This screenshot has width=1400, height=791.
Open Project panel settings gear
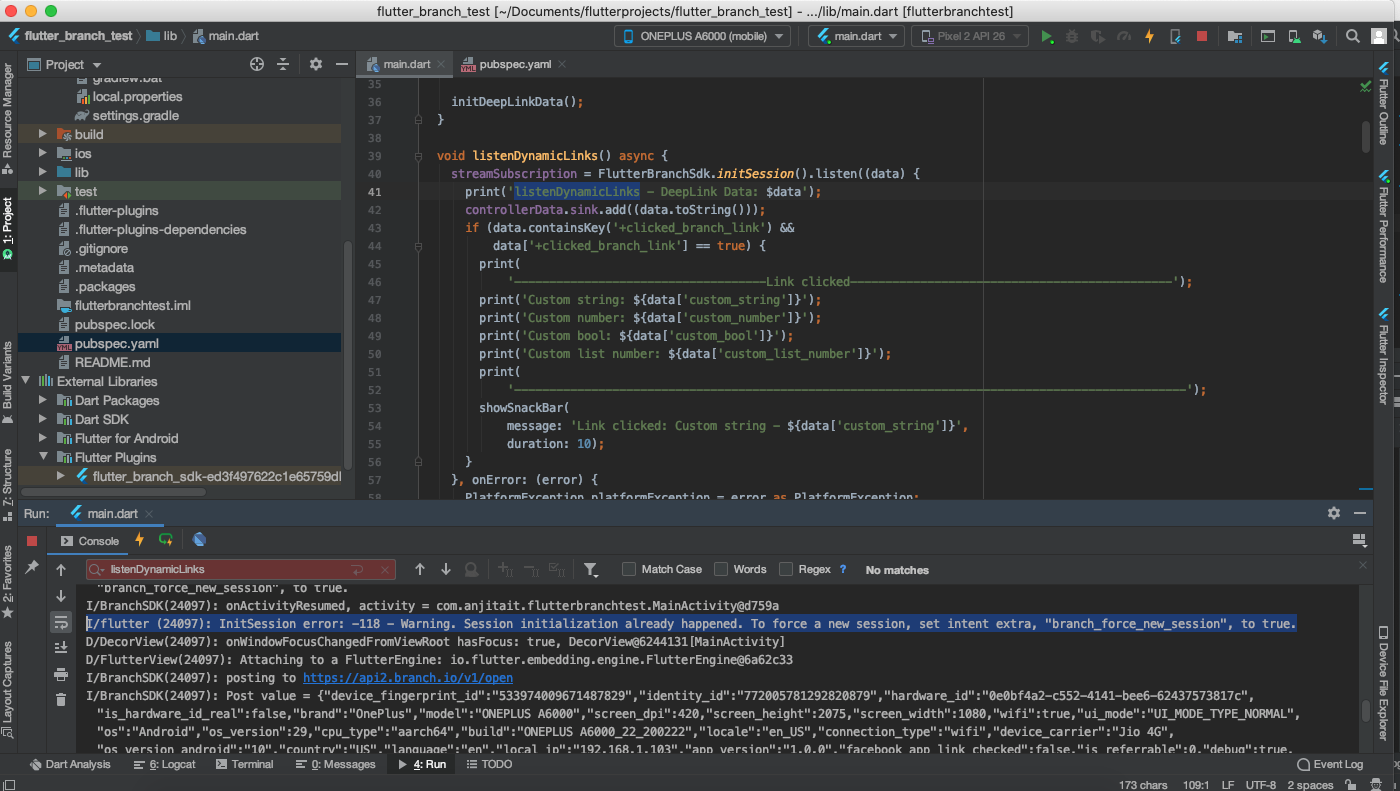point(316,64)
